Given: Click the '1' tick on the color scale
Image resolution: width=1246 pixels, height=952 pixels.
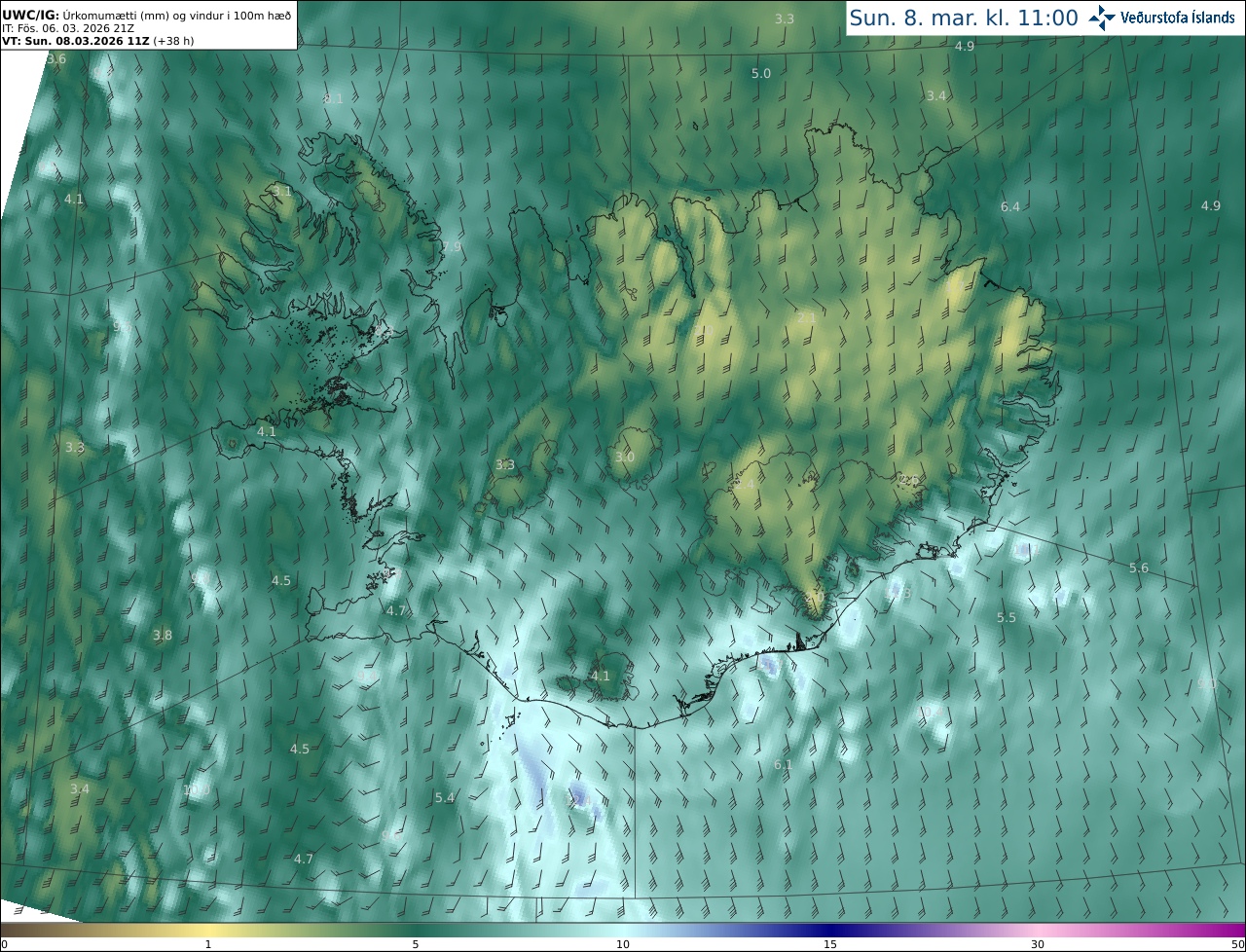Looking at the screenshot, I should [208, 944].
